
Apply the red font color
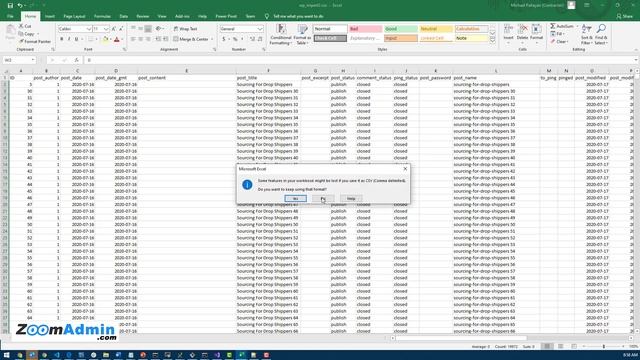pos(117,40)
